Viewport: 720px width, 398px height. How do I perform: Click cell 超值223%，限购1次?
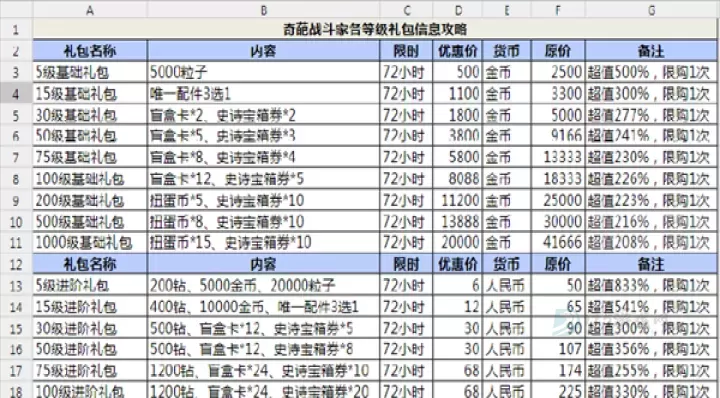click(x=651, y=200)
